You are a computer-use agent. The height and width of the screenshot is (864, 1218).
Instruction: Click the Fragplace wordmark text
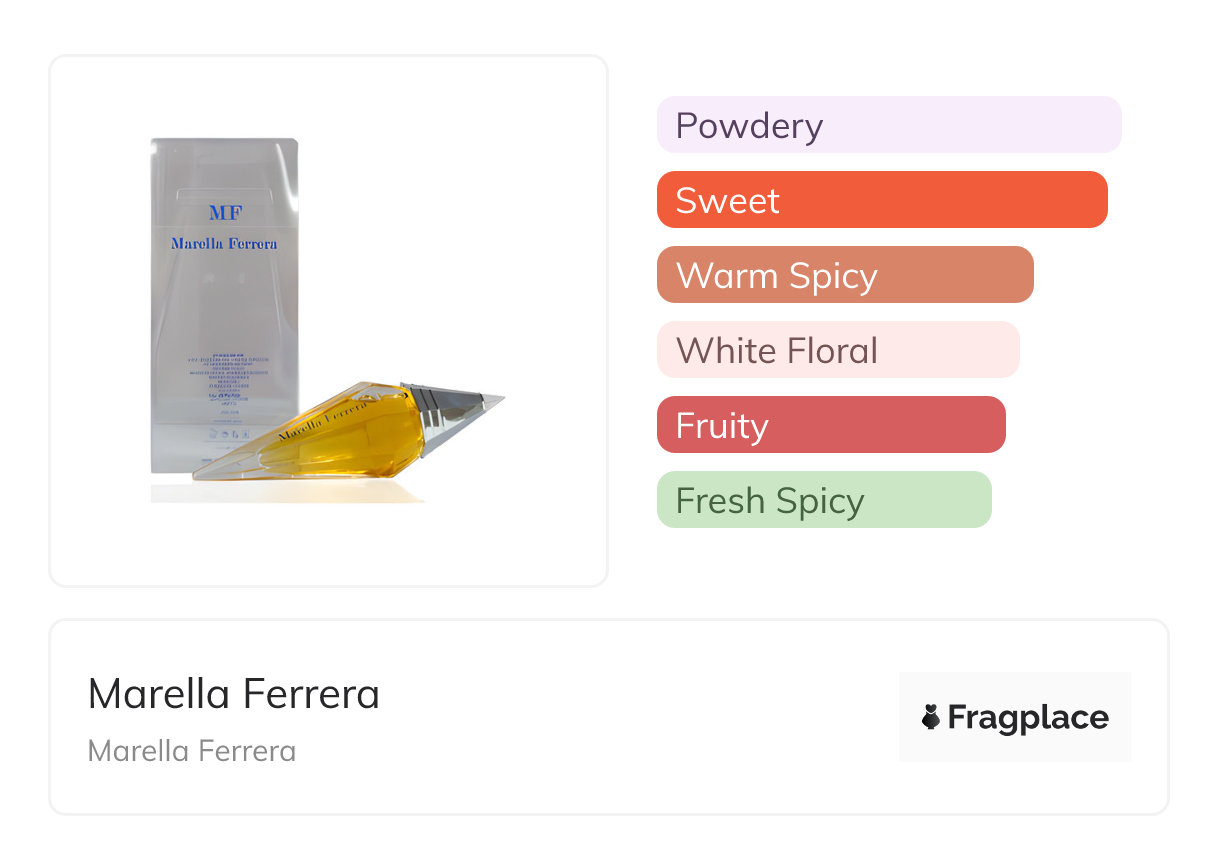pos(1028,717)
